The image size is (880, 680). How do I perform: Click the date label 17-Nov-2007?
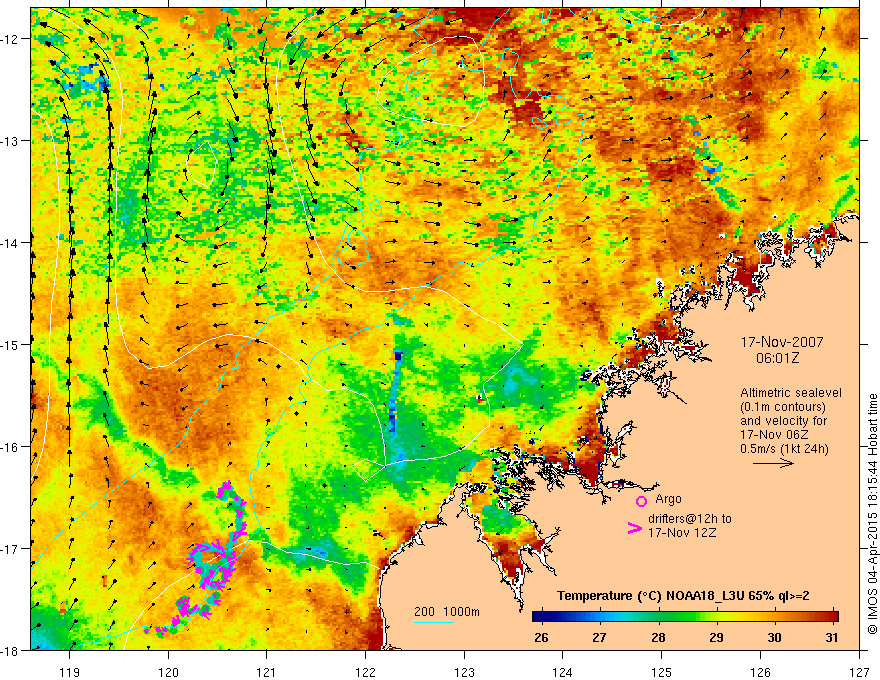pos(782,342)
